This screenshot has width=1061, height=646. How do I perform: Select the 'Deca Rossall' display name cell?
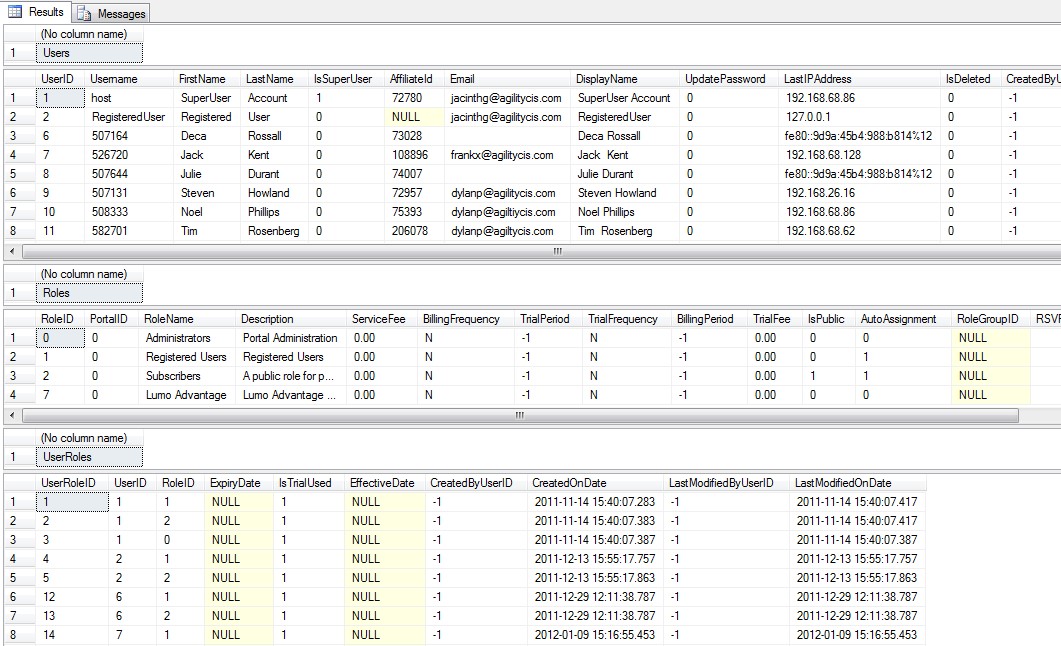(625, 136)
